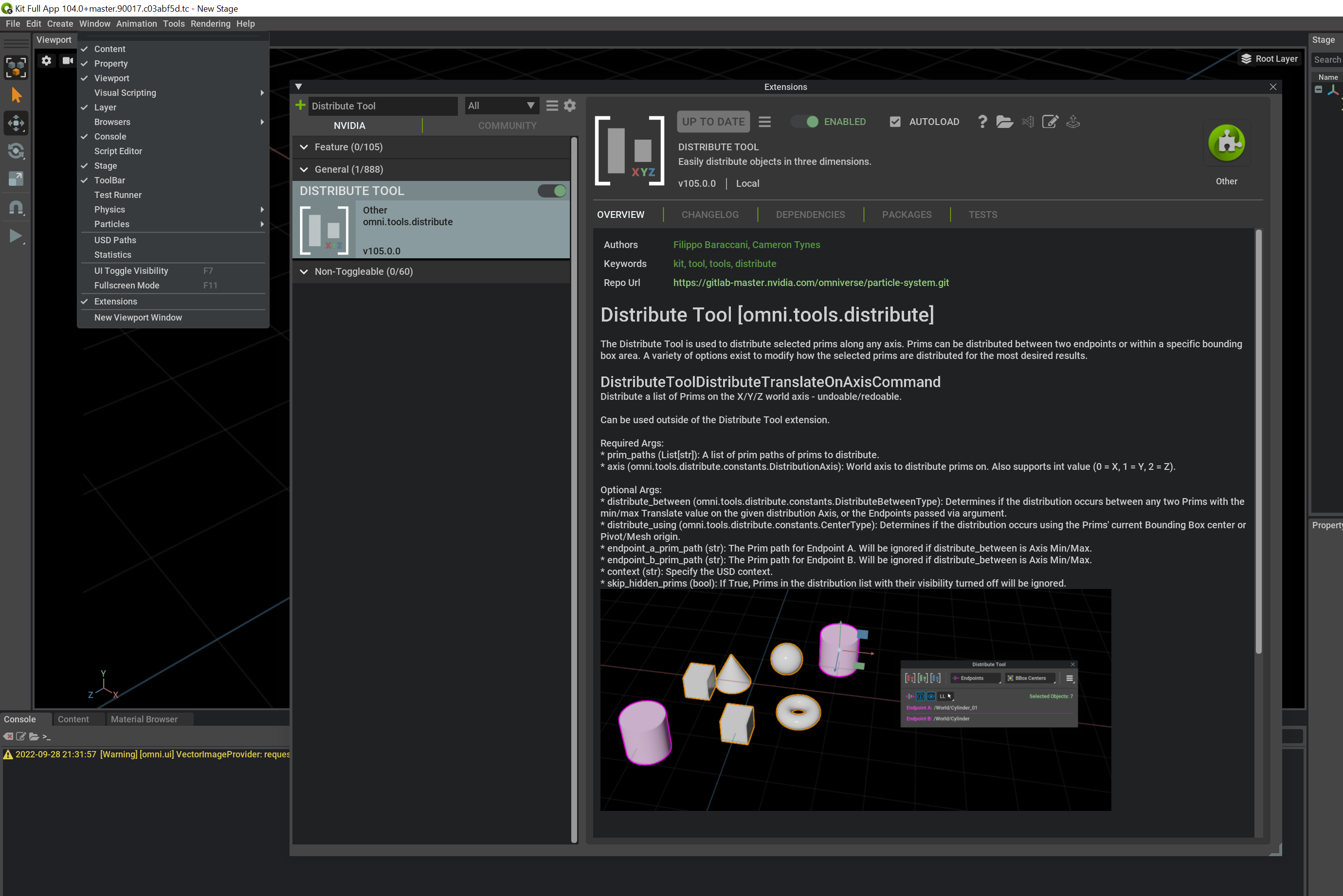Toggle the ENABLED switch in extension details
The width and height of the screenshot is (1343, 896).
point(805,122)
